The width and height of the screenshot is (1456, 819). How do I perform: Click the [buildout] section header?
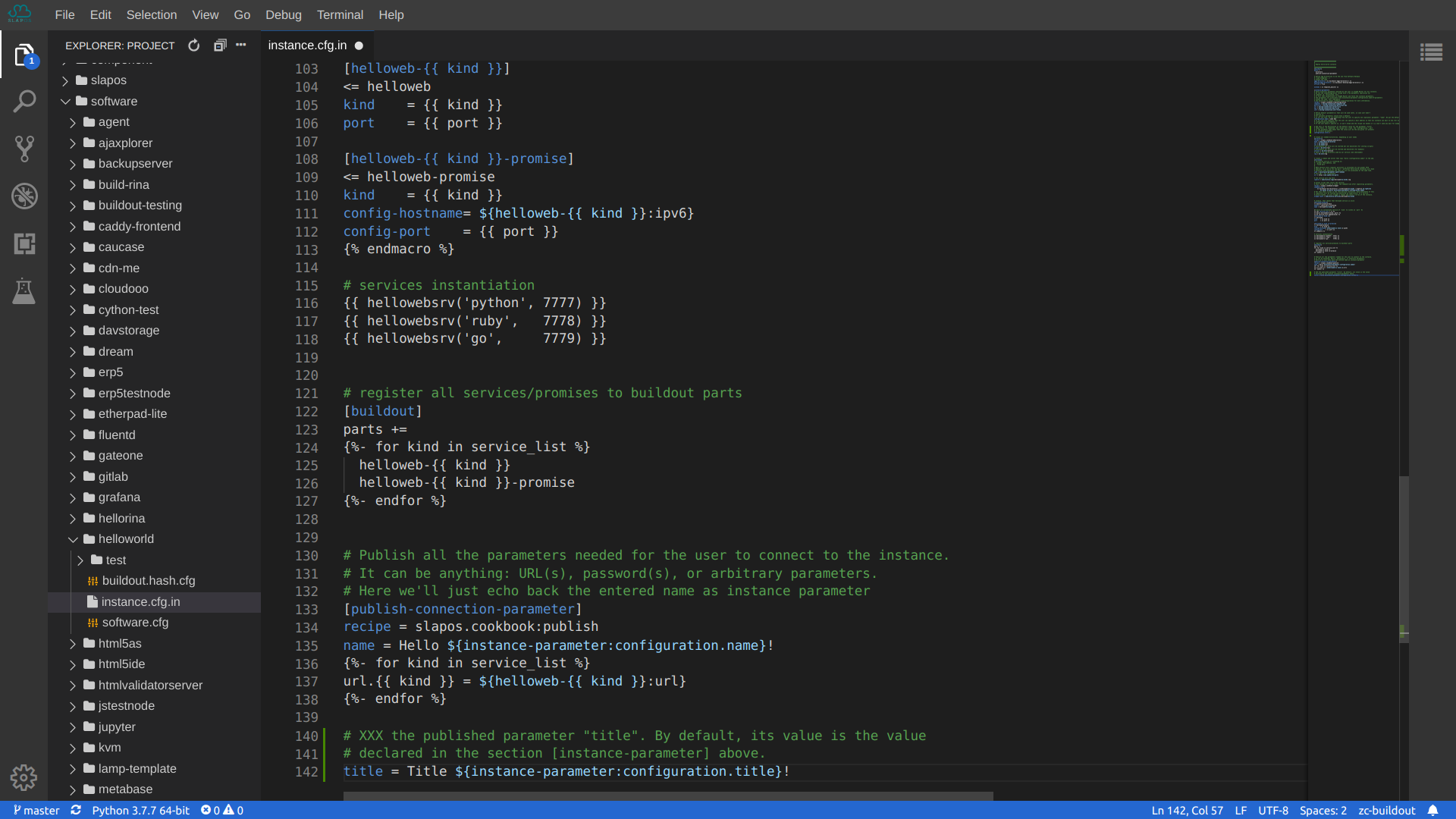pos(383,411)
